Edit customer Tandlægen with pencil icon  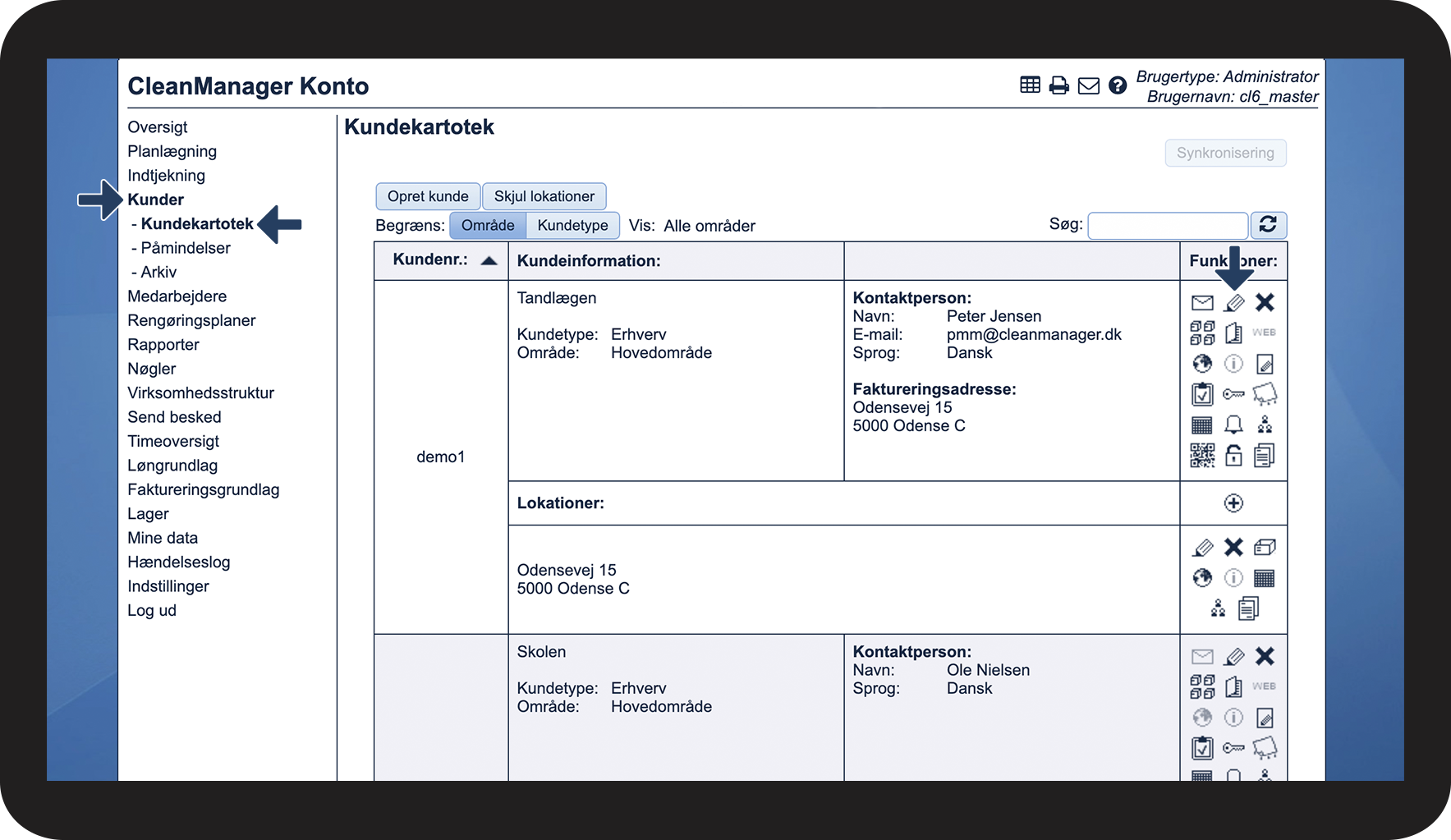[1233, 303]
